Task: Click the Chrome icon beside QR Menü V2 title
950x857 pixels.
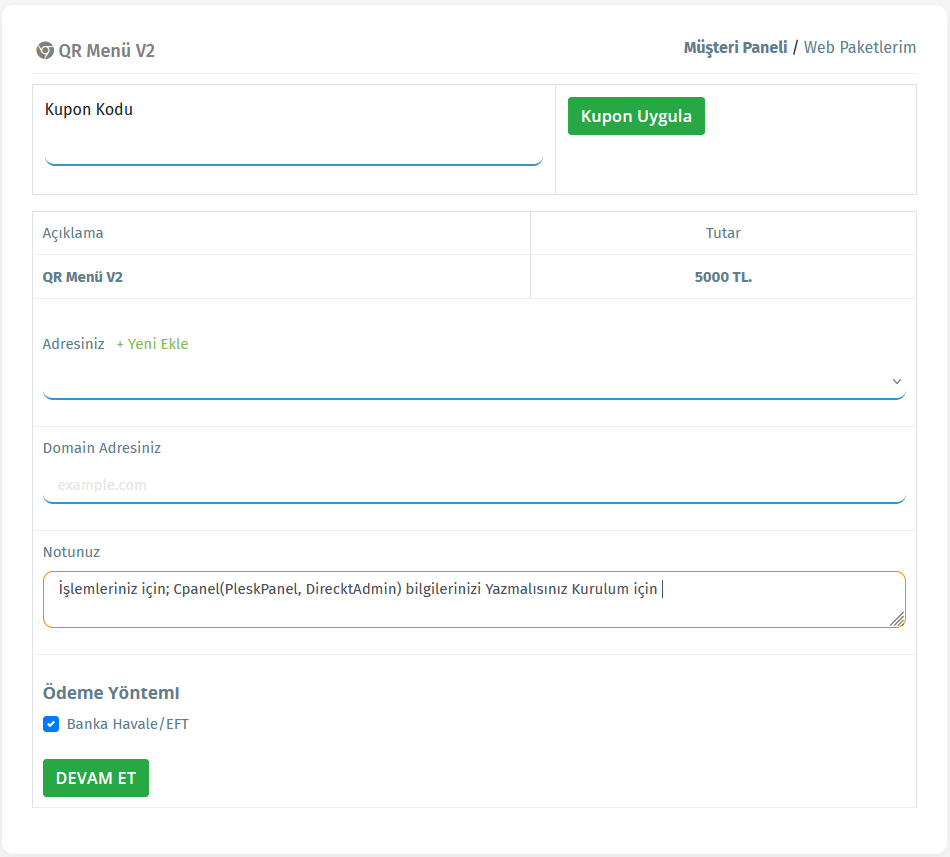Action: (x=45, y=50)
